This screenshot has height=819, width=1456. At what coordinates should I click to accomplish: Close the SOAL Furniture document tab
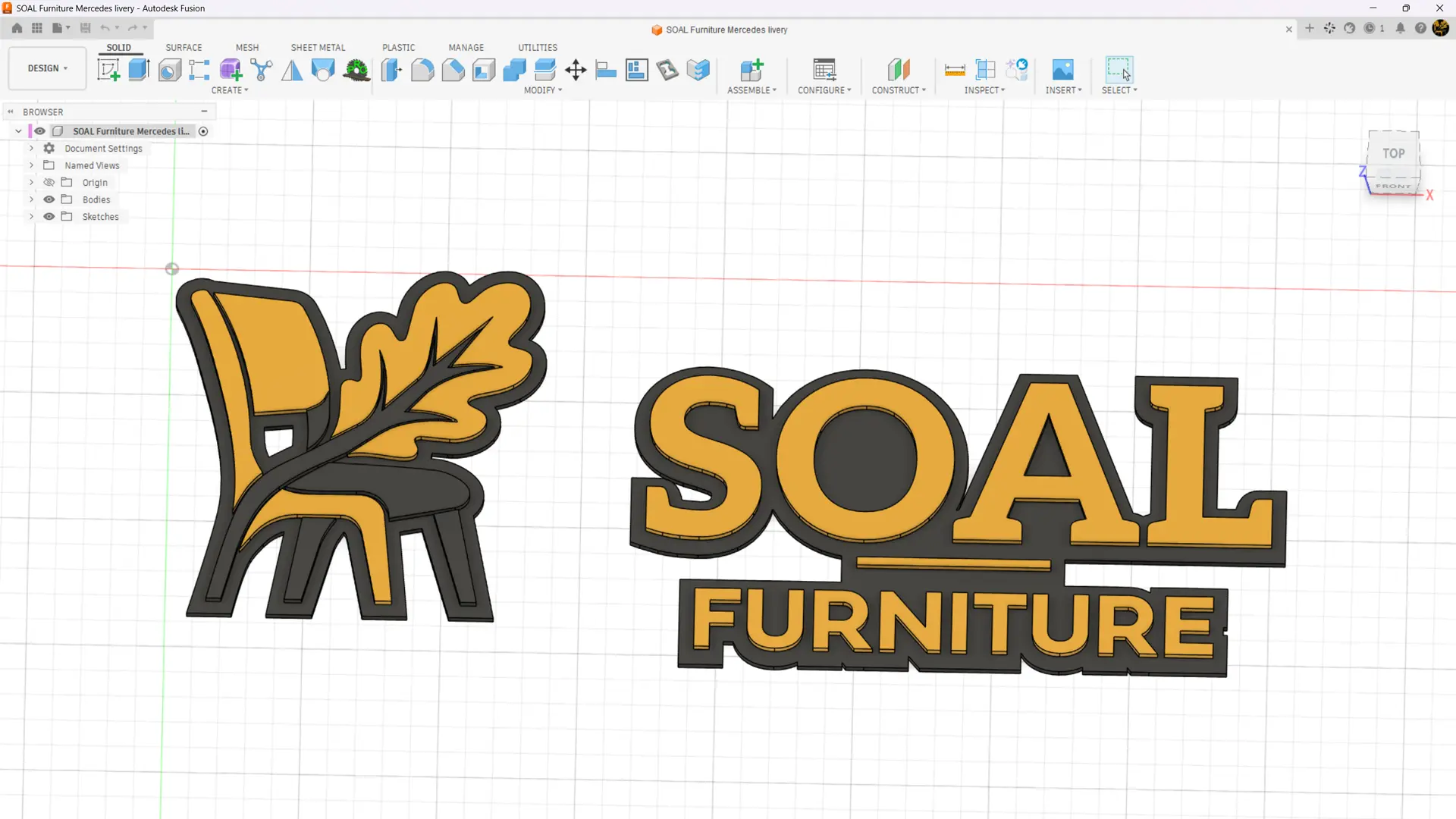pyautogui.click(x=1288, y=30)
